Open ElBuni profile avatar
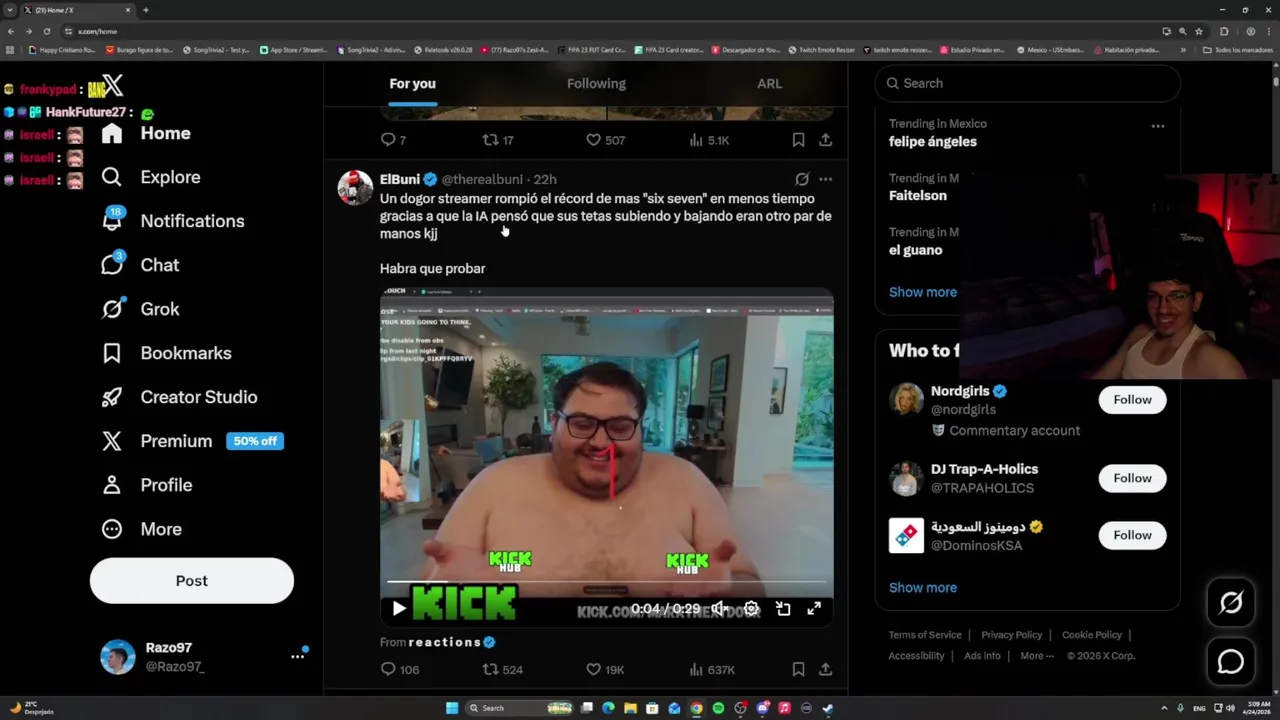This screenshot has width=1280, height=720. (355, 187)
